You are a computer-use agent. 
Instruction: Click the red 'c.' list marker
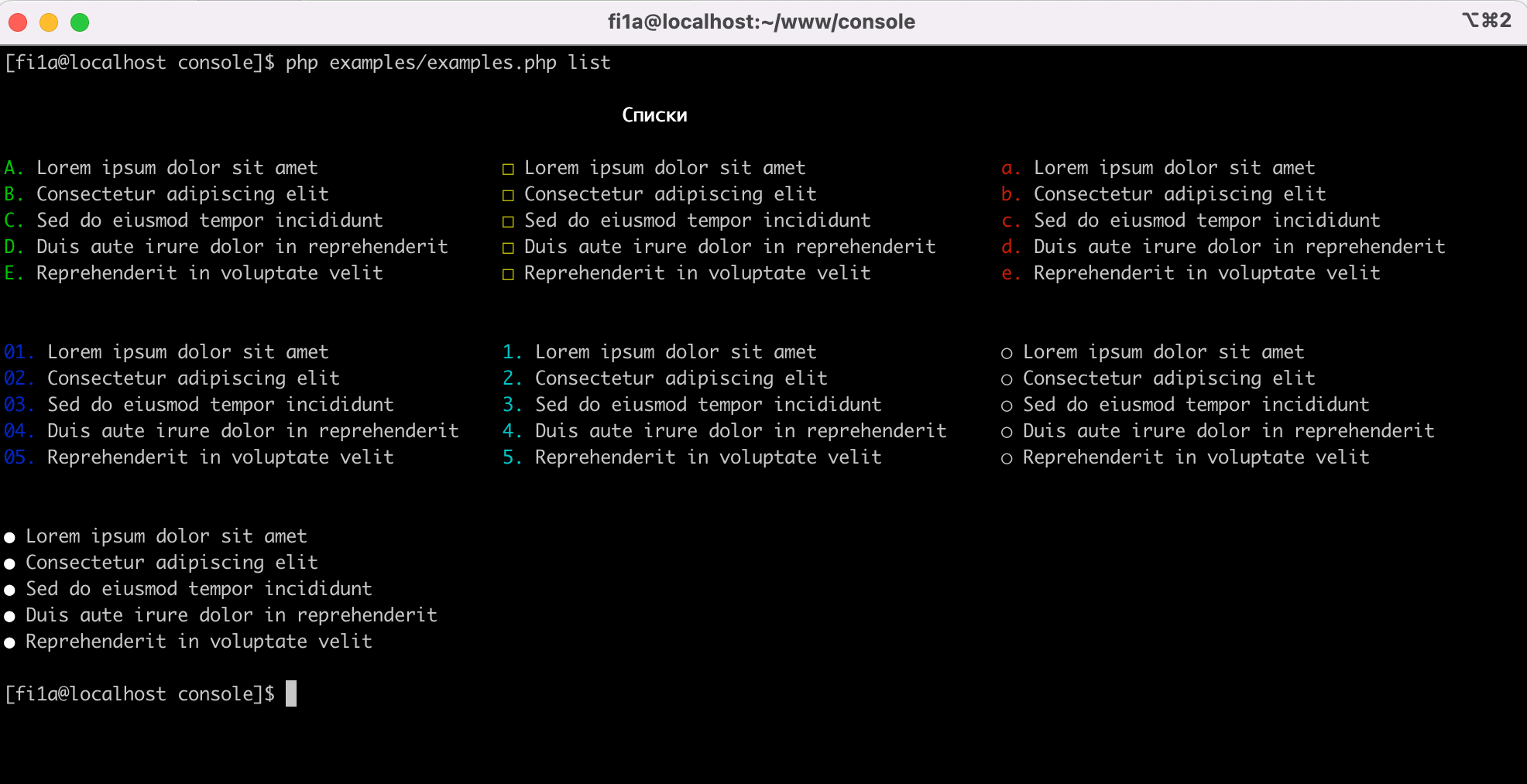coord(1011,221)
